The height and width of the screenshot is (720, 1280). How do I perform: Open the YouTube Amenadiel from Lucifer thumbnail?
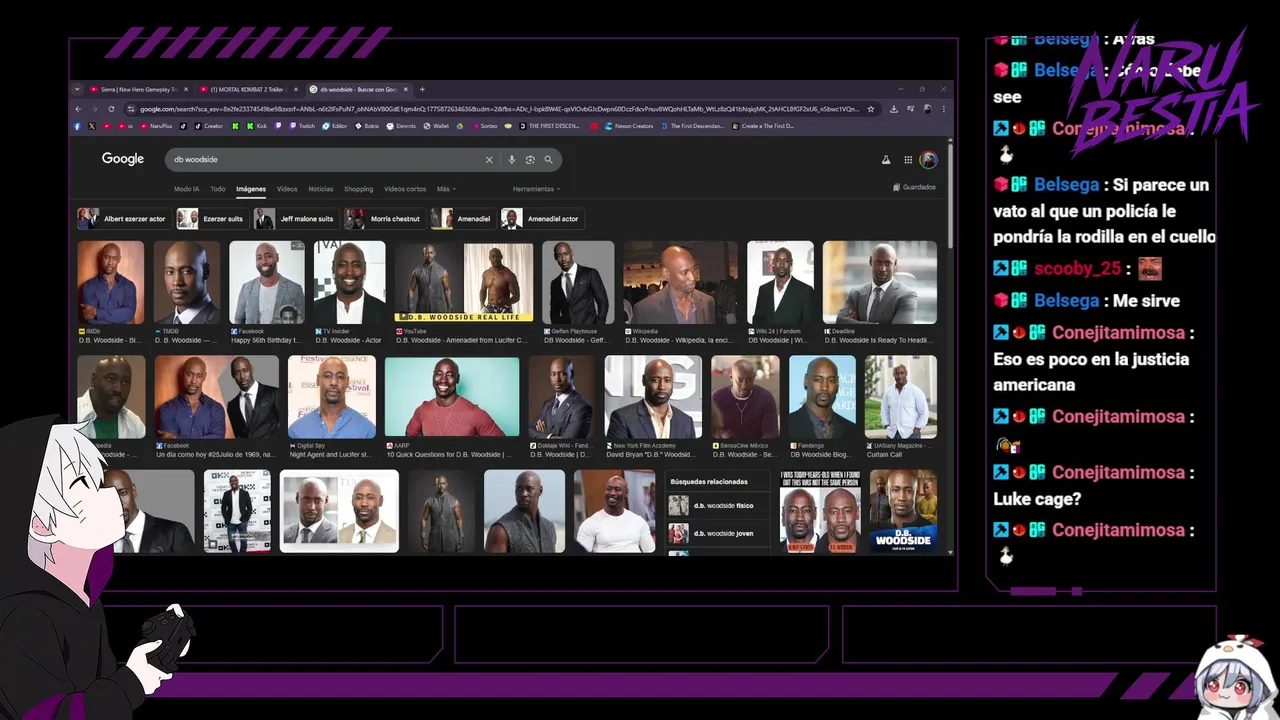464,282
